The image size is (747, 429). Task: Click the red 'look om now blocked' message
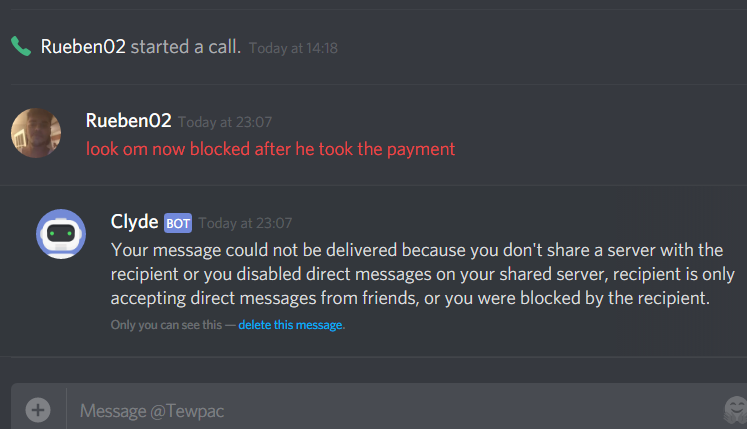[x=271, y=149]
